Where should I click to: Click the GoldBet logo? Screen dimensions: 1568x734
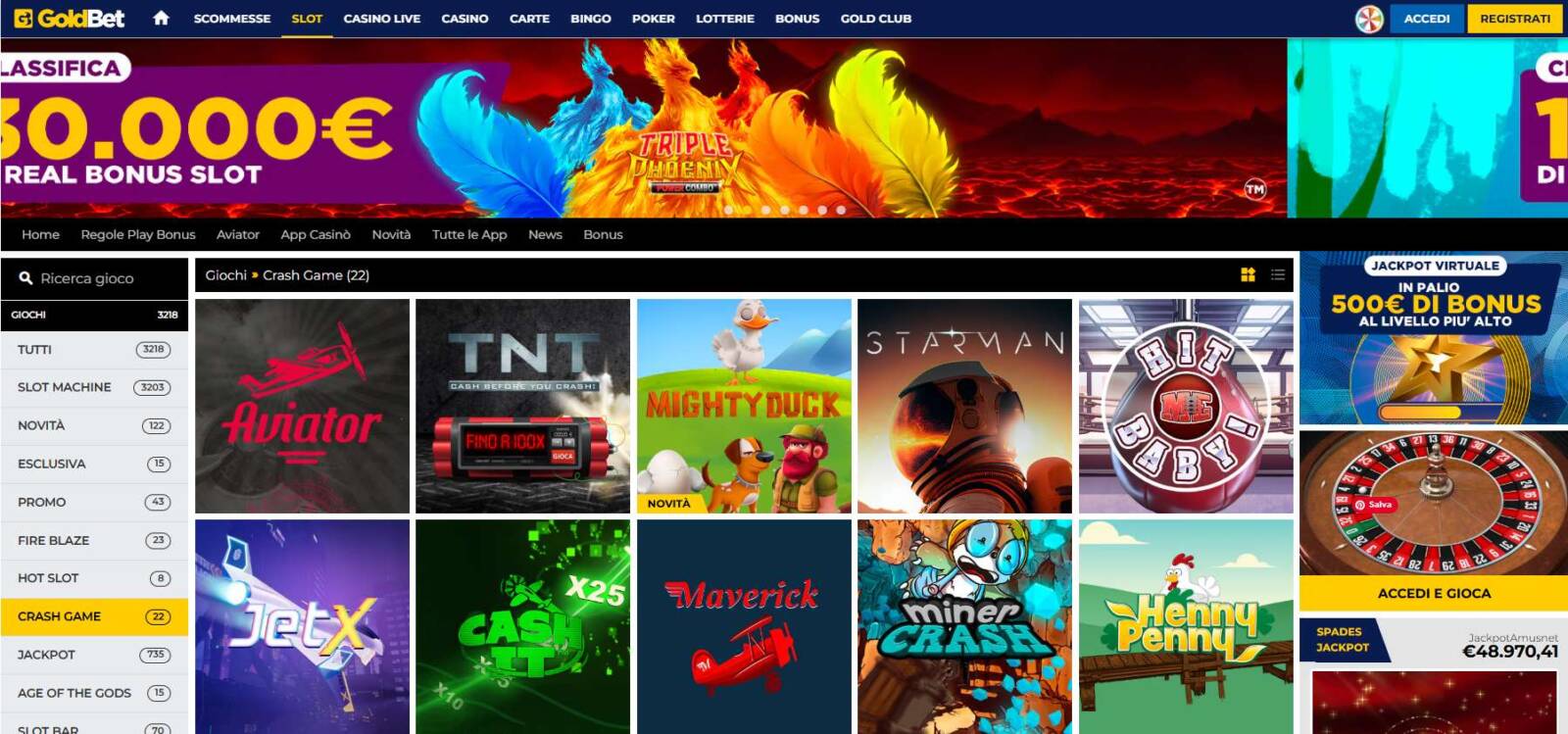tap(70, 18)
